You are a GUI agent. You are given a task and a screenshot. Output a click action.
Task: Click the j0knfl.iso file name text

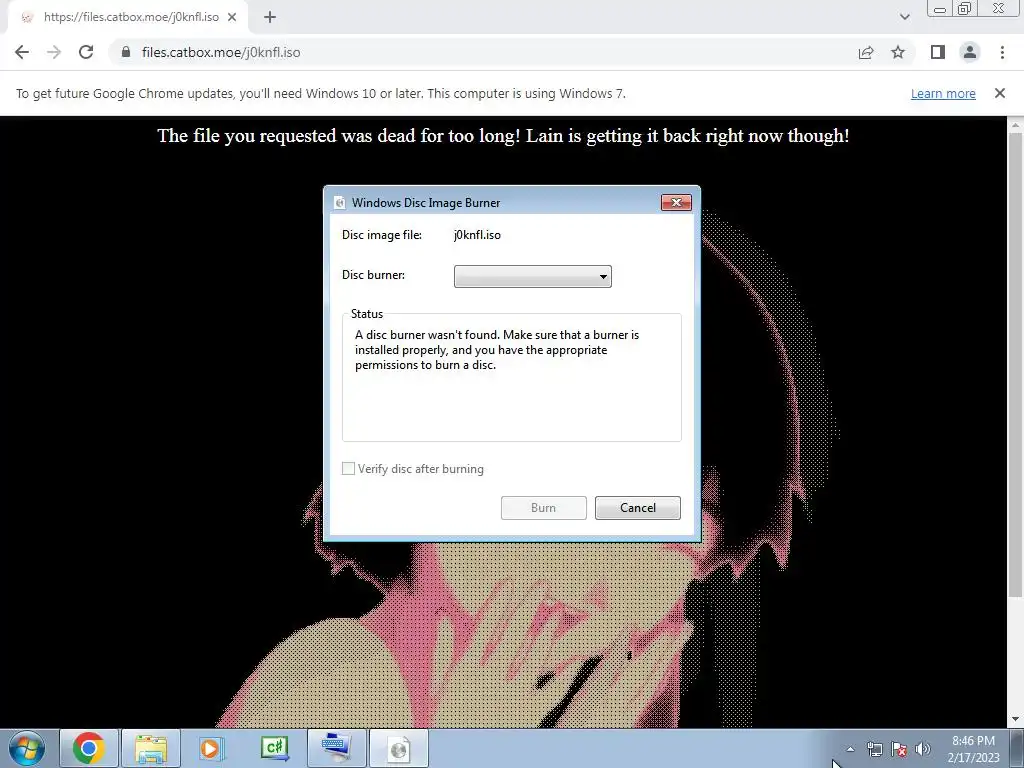point(477,235)
